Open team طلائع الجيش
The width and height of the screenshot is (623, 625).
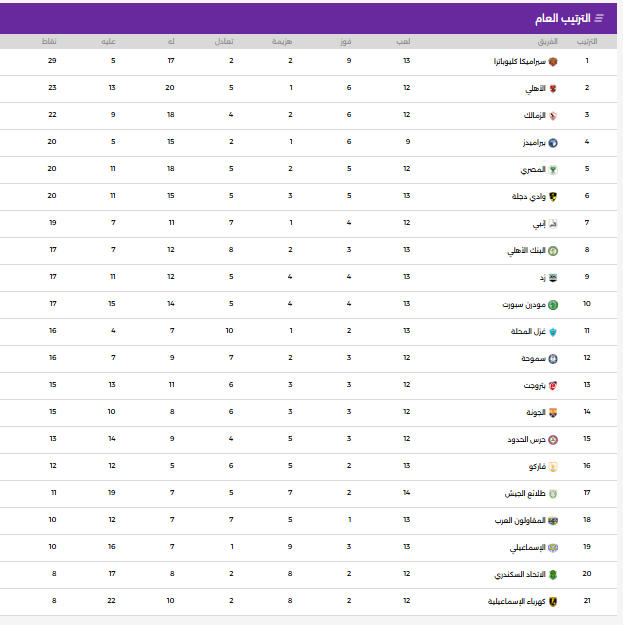525,494
